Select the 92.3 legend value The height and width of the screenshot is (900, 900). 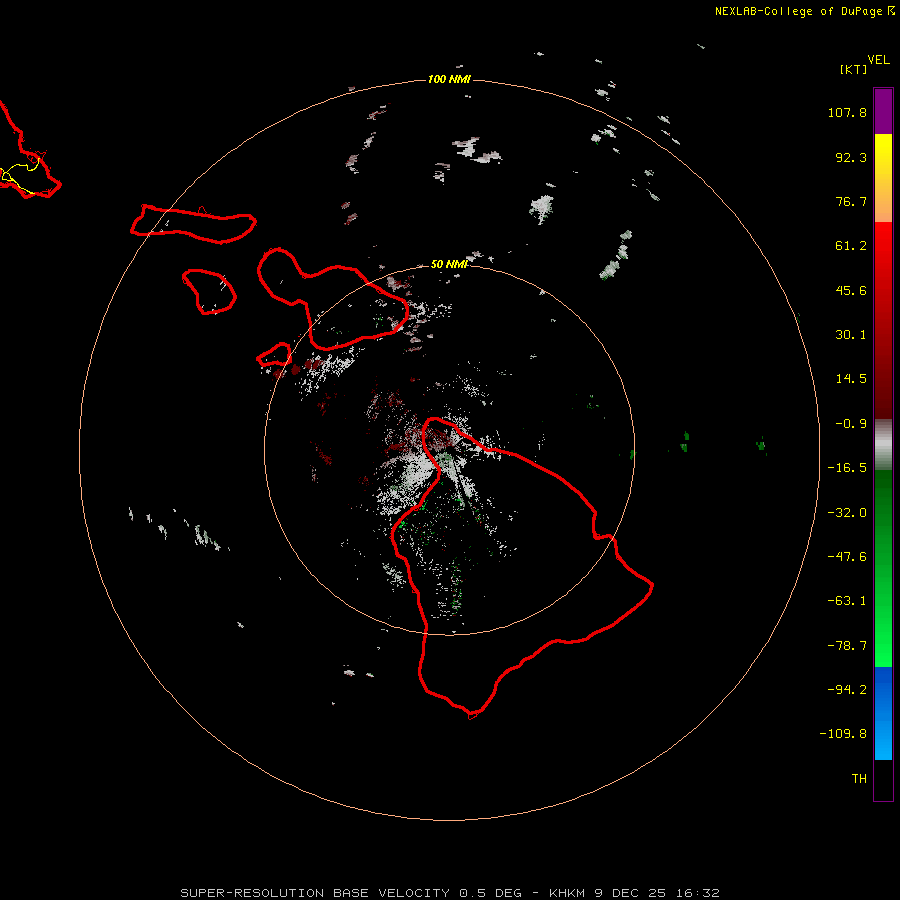click(x=851, y=157)
